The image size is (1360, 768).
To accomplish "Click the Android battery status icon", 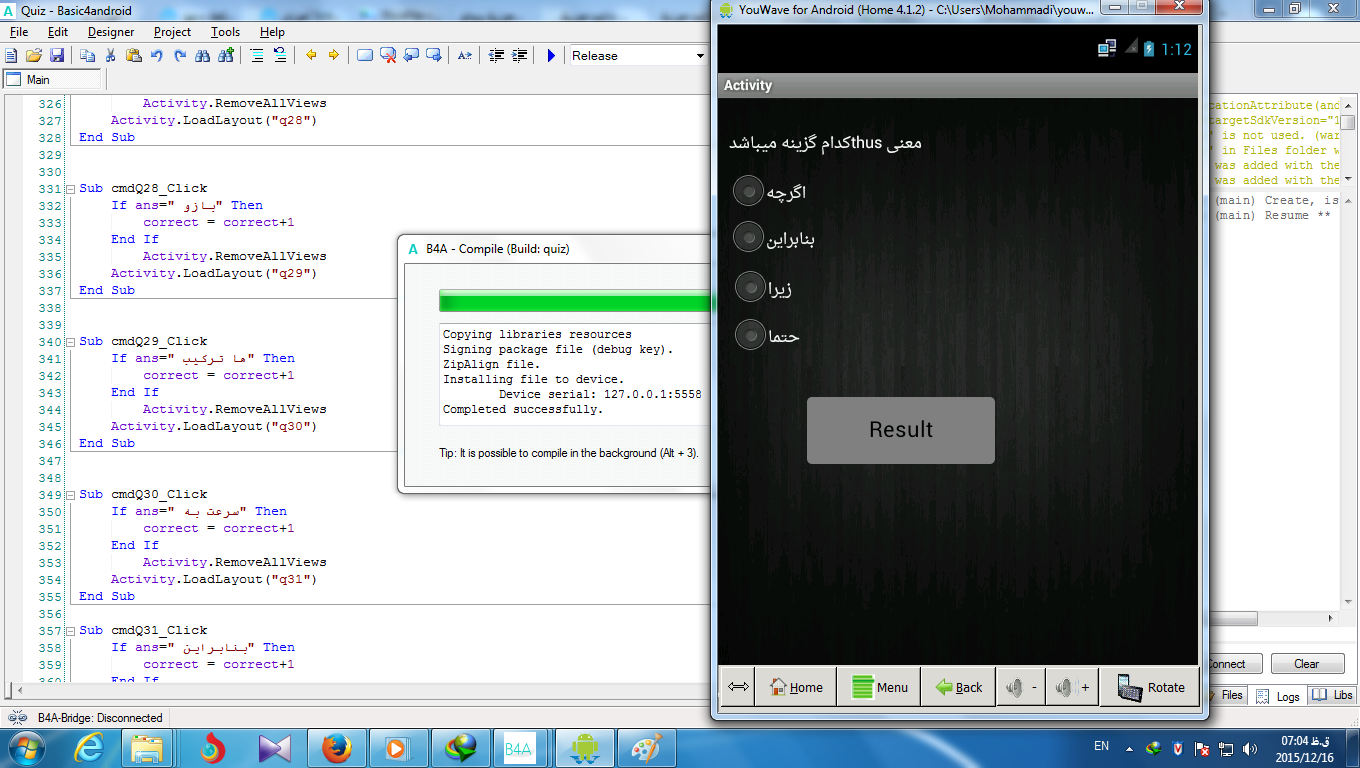I will coord(1149,48).
